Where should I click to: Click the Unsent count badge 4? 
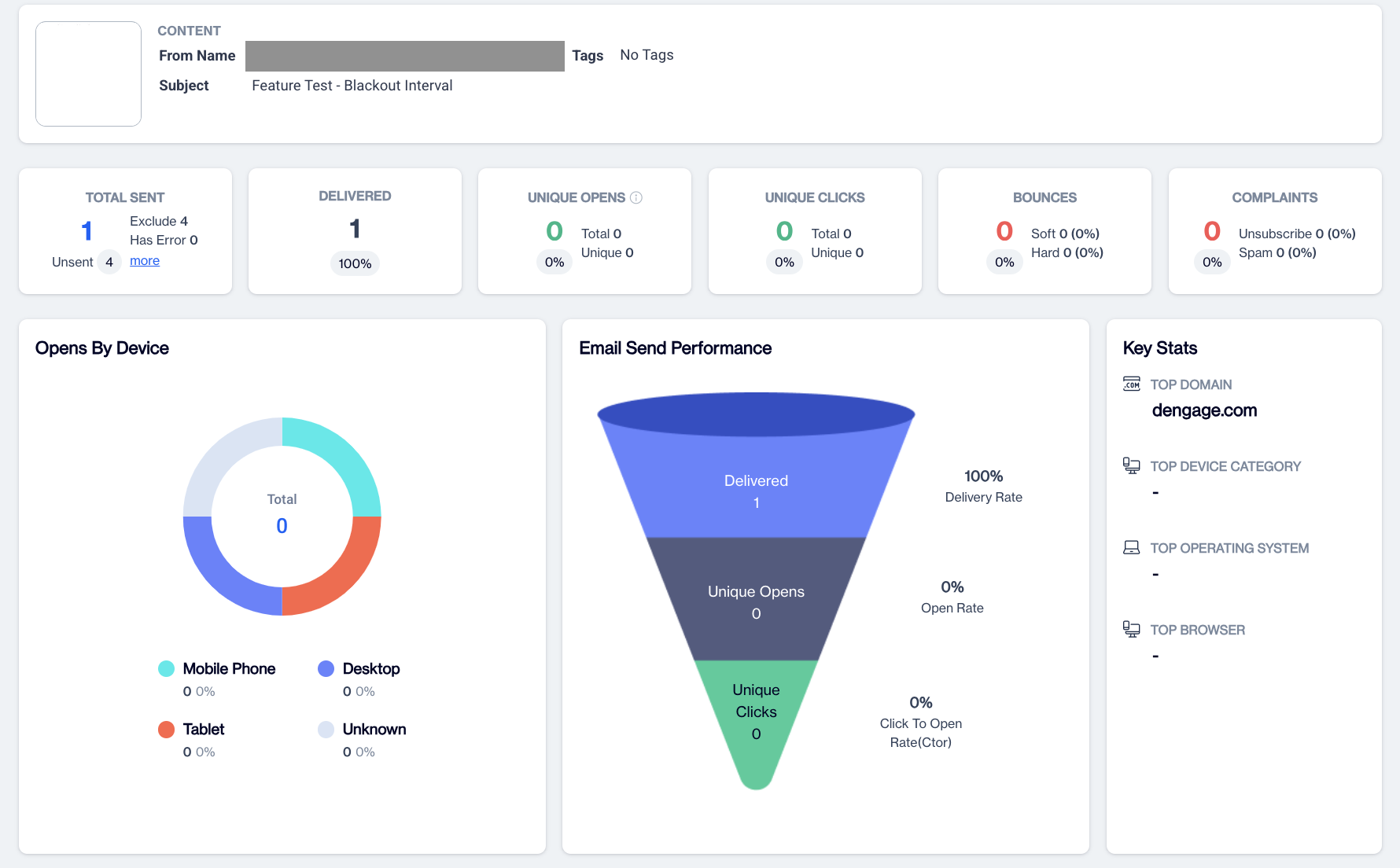pos(109,262)
